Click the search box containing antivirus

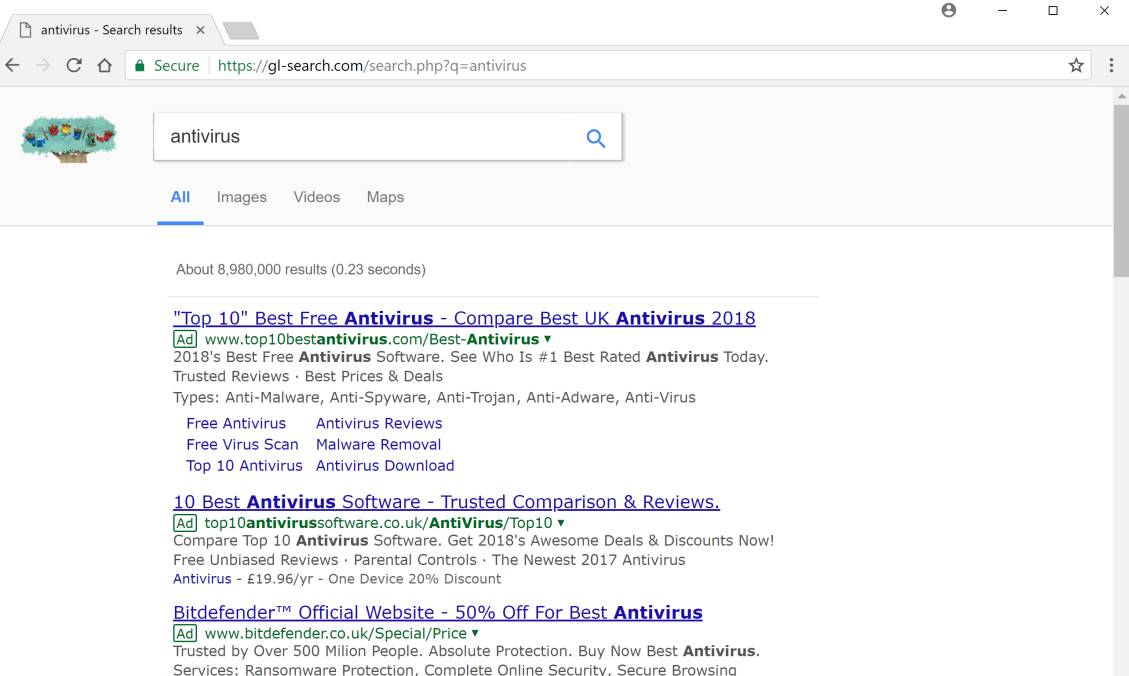tap(370, 137)
